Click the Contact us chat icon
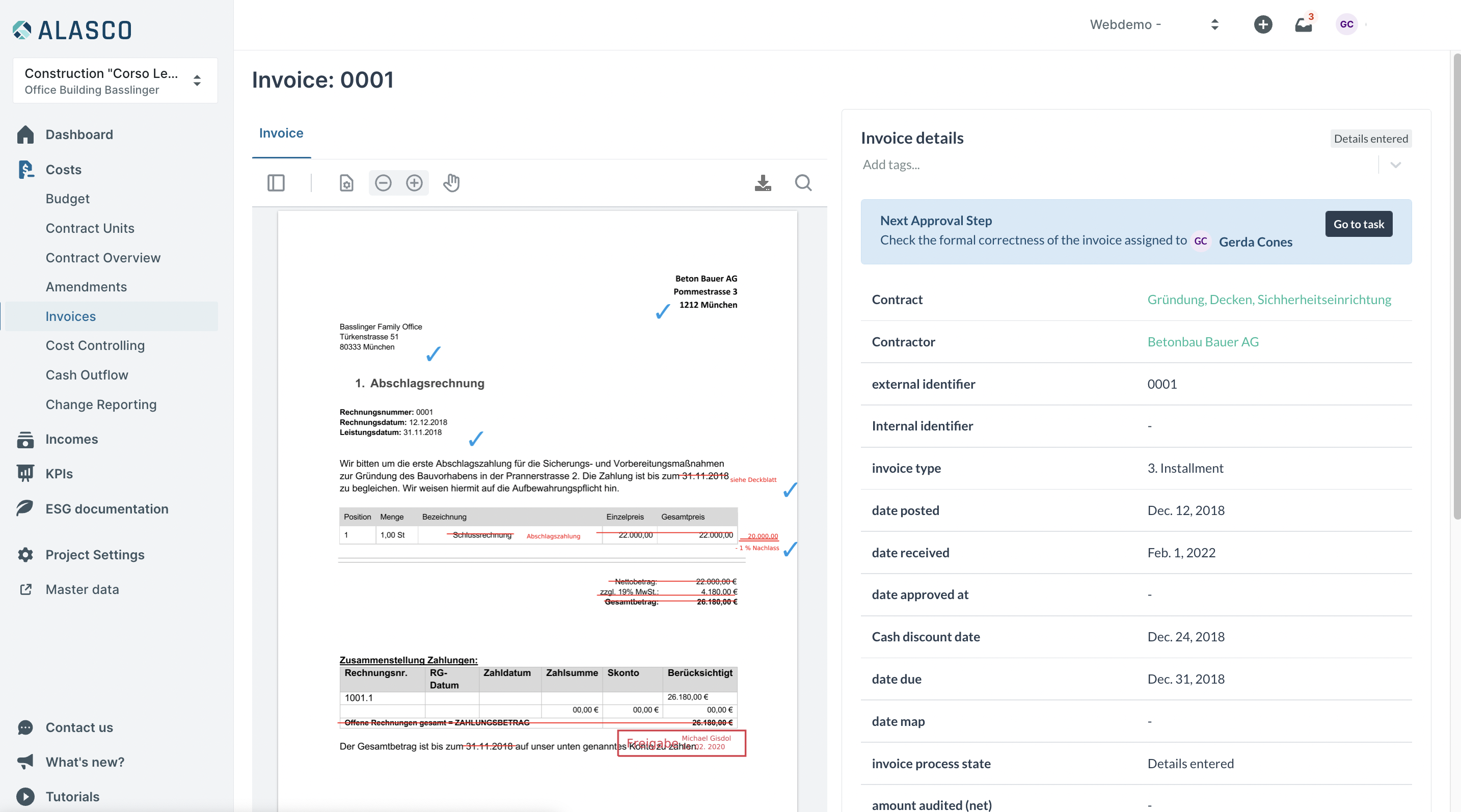Image resolution: width=1461 pixels, height=812 pixels. (25, 727)
